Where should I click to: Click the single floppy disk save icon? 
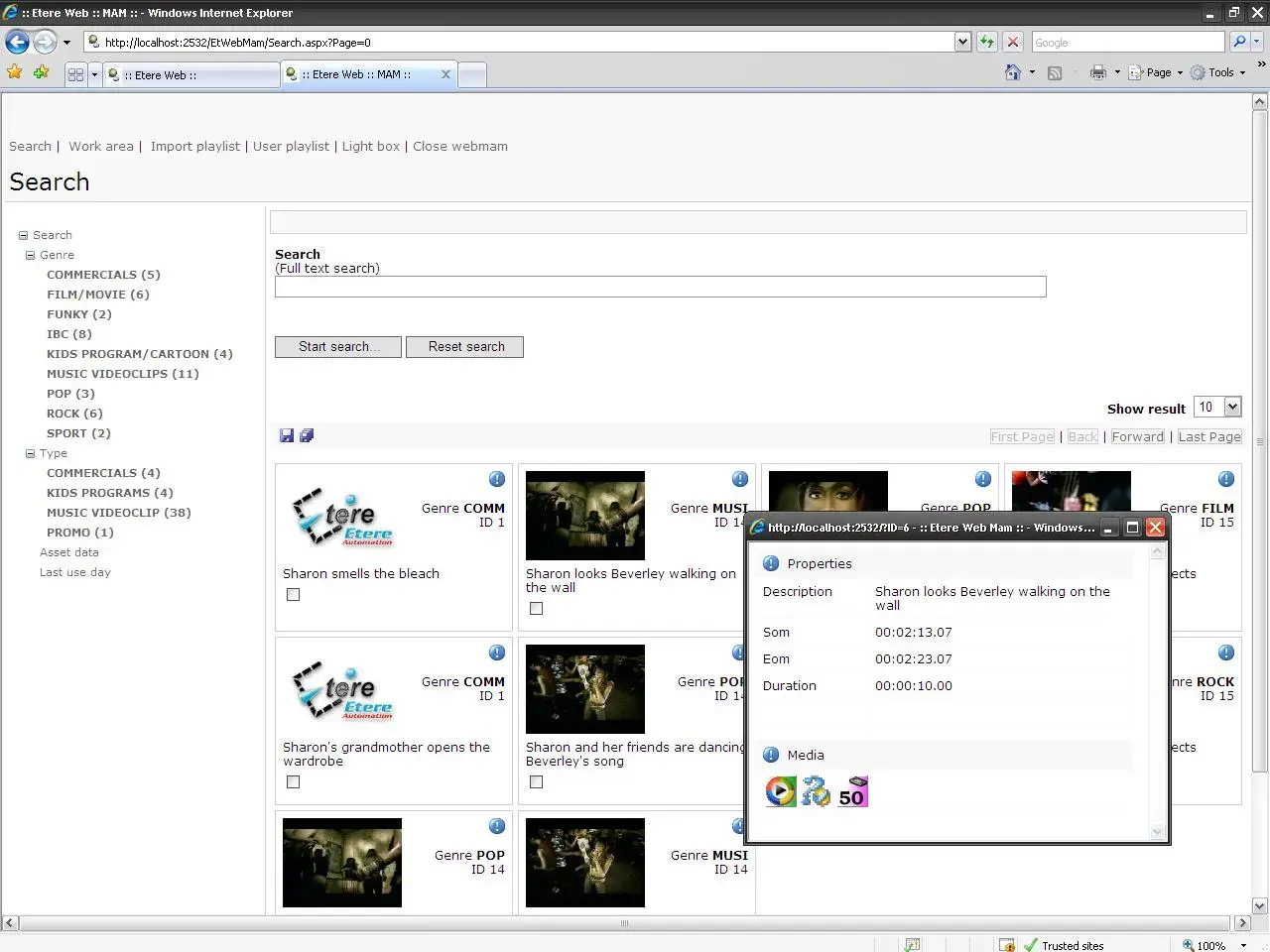pyautogui.click(x=287, y=435)
